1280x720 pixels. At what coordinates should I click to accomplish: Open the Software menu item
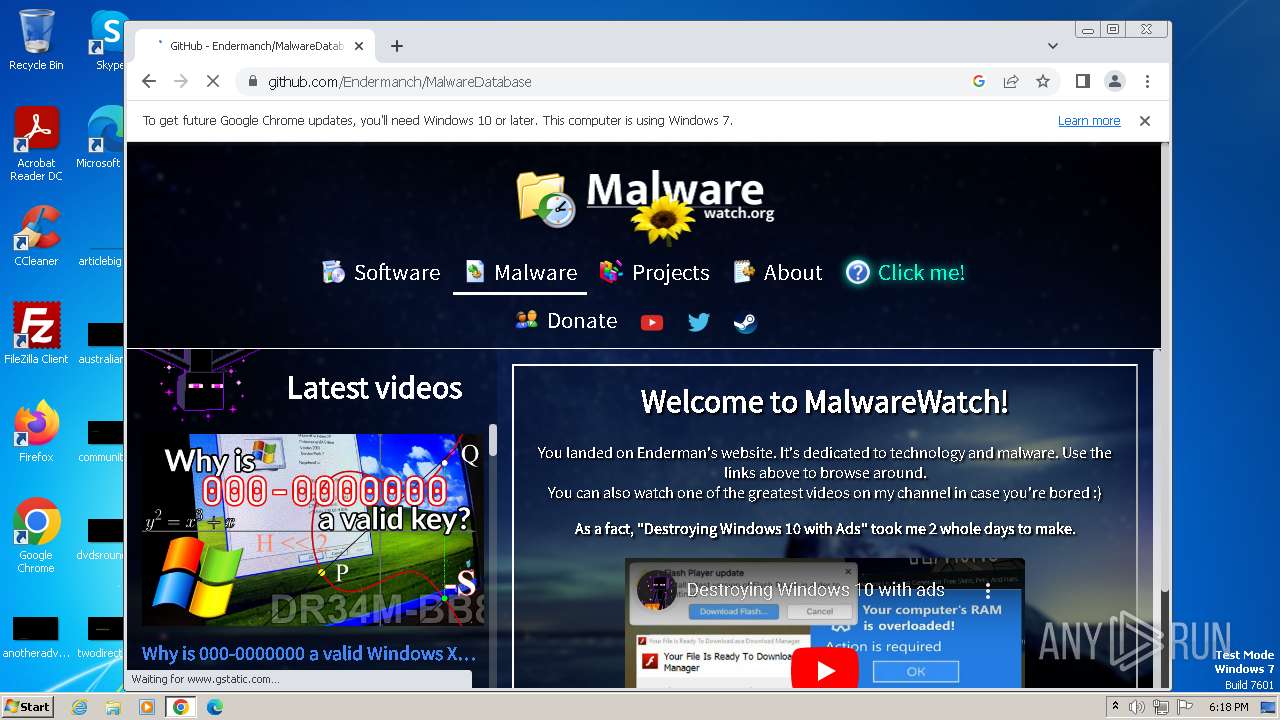pos(381,272)
